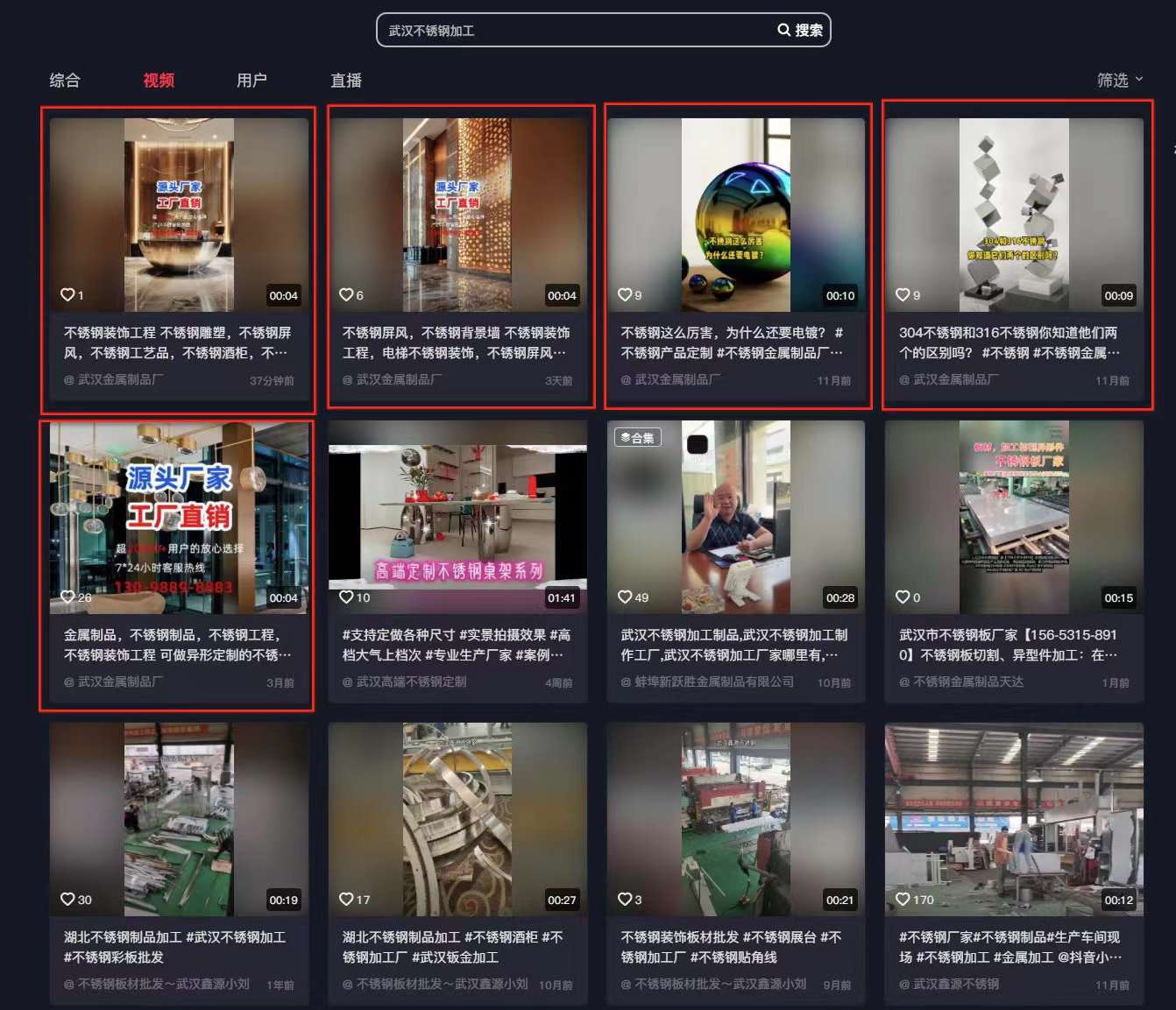1176x1010 pixels.
Task: Open the 合集 collection badge
Action: point(636,438)
